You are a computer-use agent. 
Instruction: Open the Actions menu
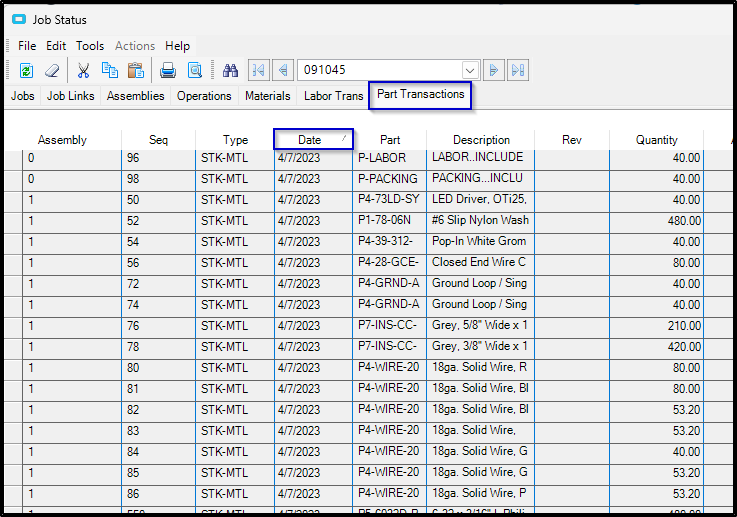(x=135, y=46)
